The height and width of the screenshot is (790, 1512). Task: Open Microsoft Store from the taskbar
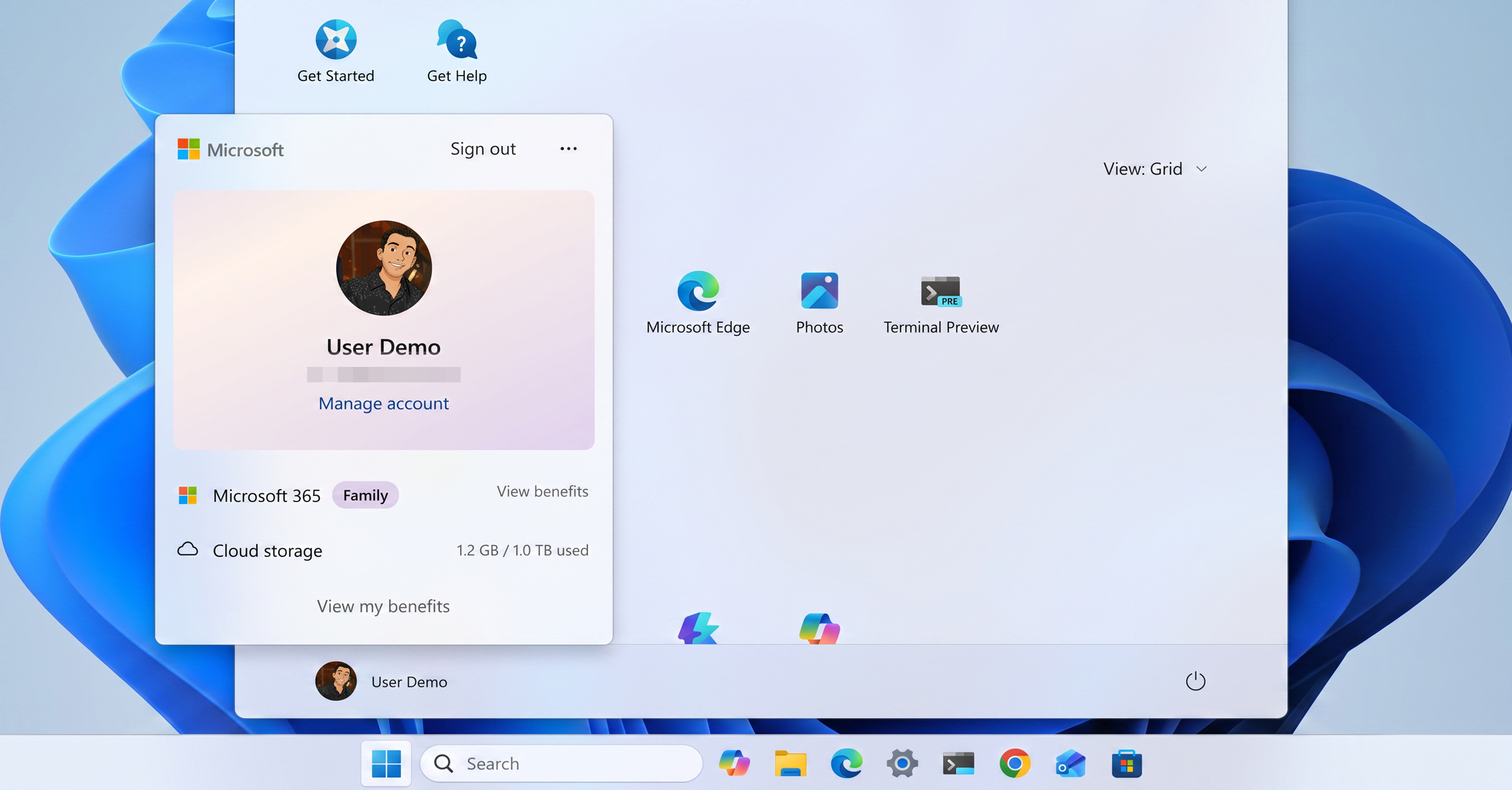tap(1126, 763)
